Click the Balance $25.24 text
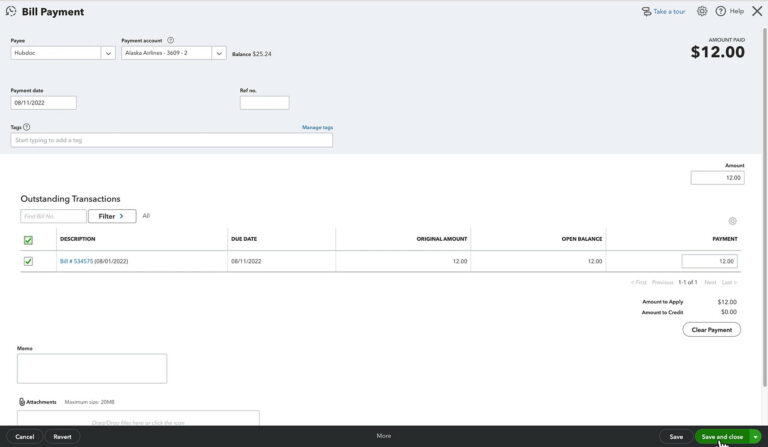Screen dimensions: 768x447 pyautogui.click(x=251, y=54)
